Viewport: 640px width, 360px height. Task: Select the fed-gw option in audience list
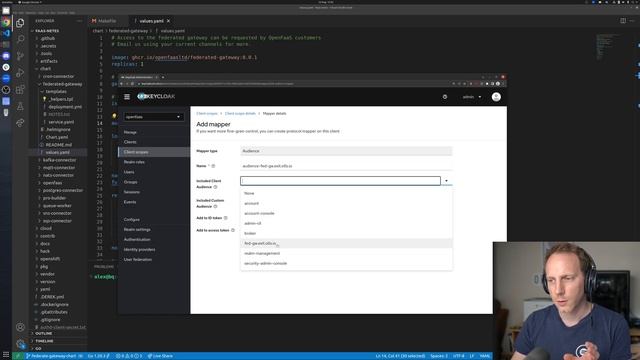pos(346,243)
